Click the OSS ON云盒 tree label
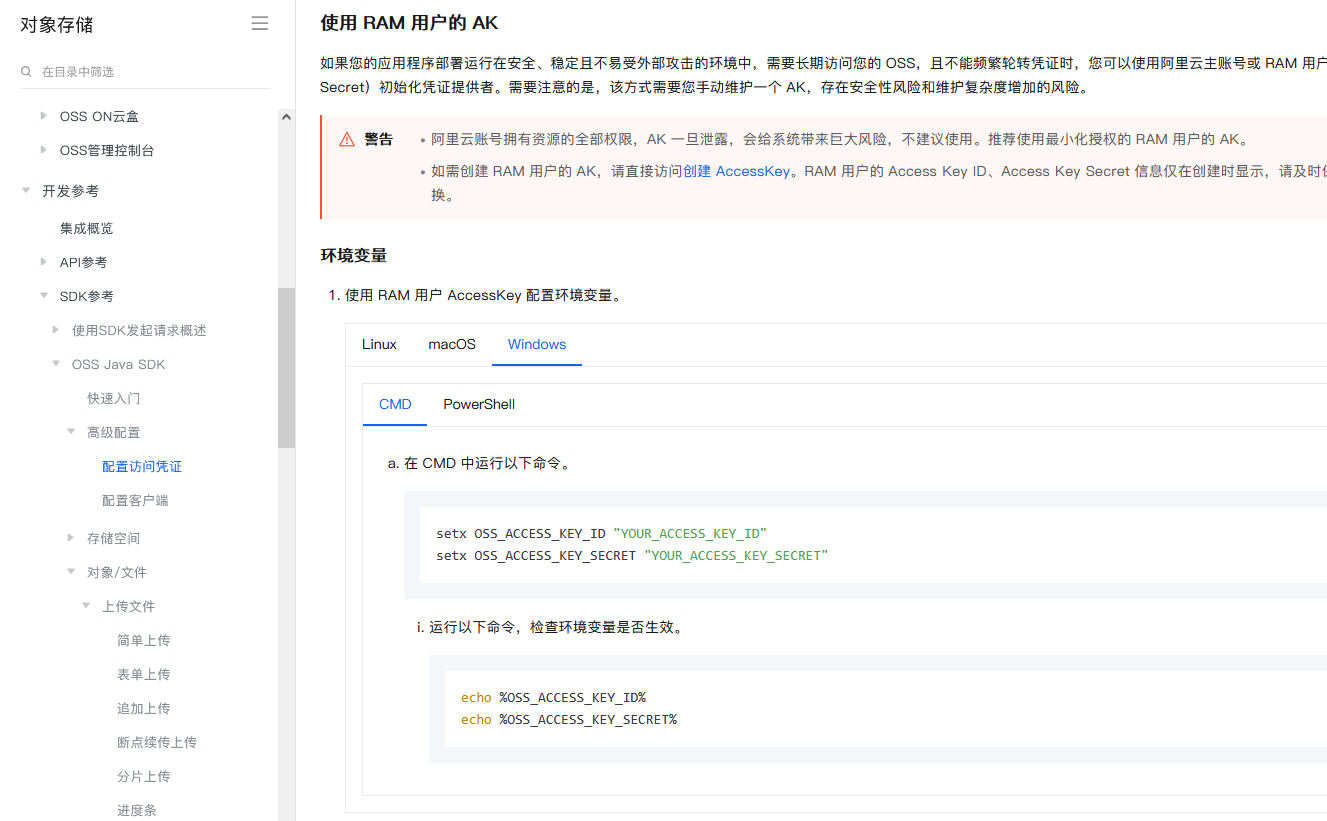The image size is (1327, 821). point(99,116)
